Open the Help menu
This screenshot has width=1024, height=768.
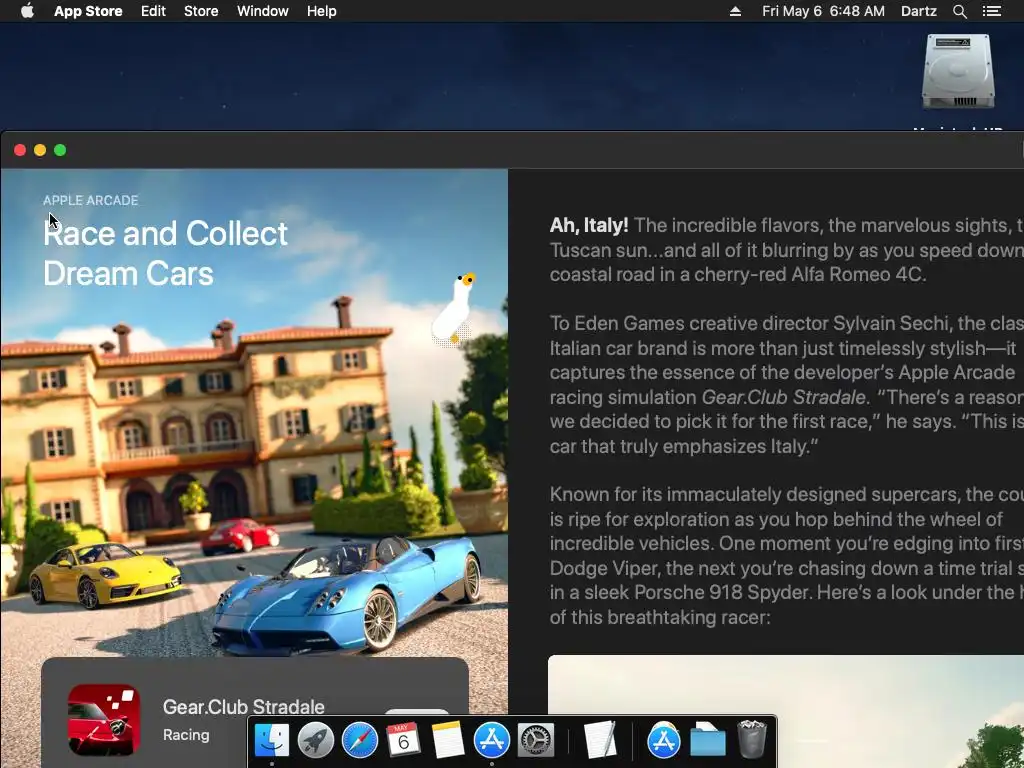tap(321, 11)
